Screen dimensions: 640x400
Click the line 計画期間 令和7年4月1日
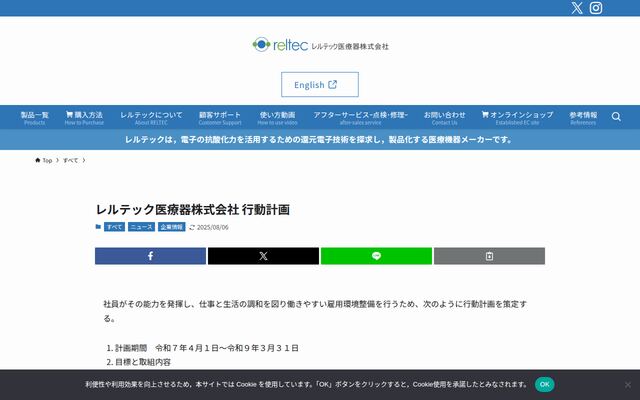[x=207, y=348]
